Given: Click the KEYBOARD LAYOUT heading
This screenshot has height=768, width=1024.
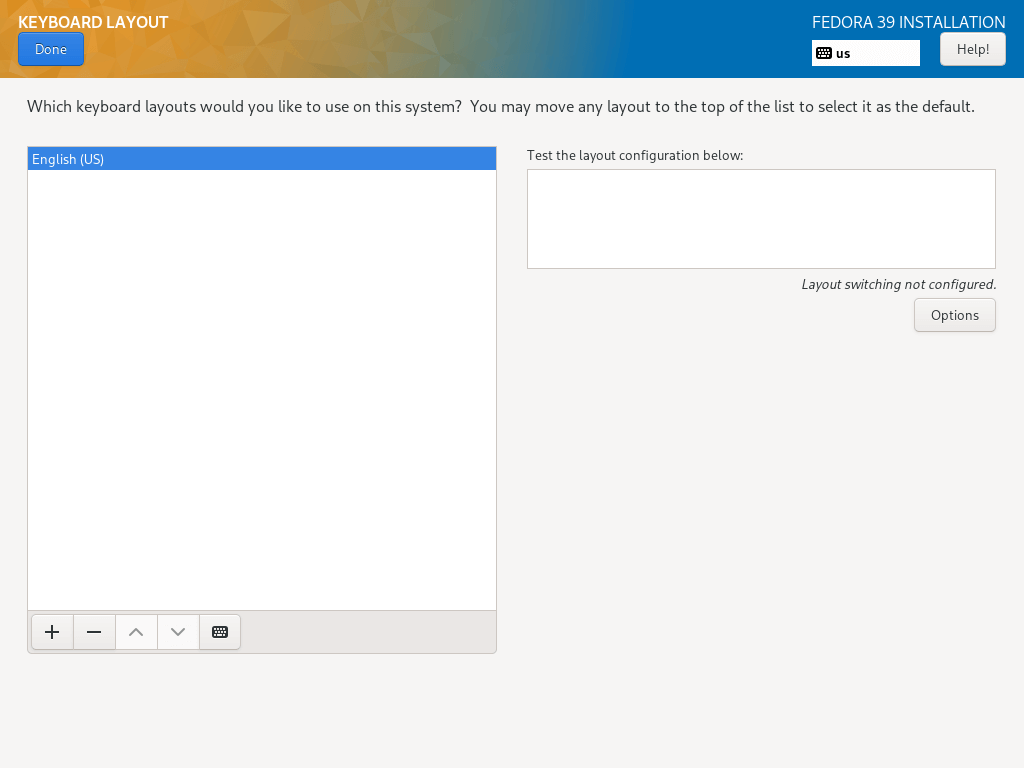Looking at the screenshot, I should 93,22.
